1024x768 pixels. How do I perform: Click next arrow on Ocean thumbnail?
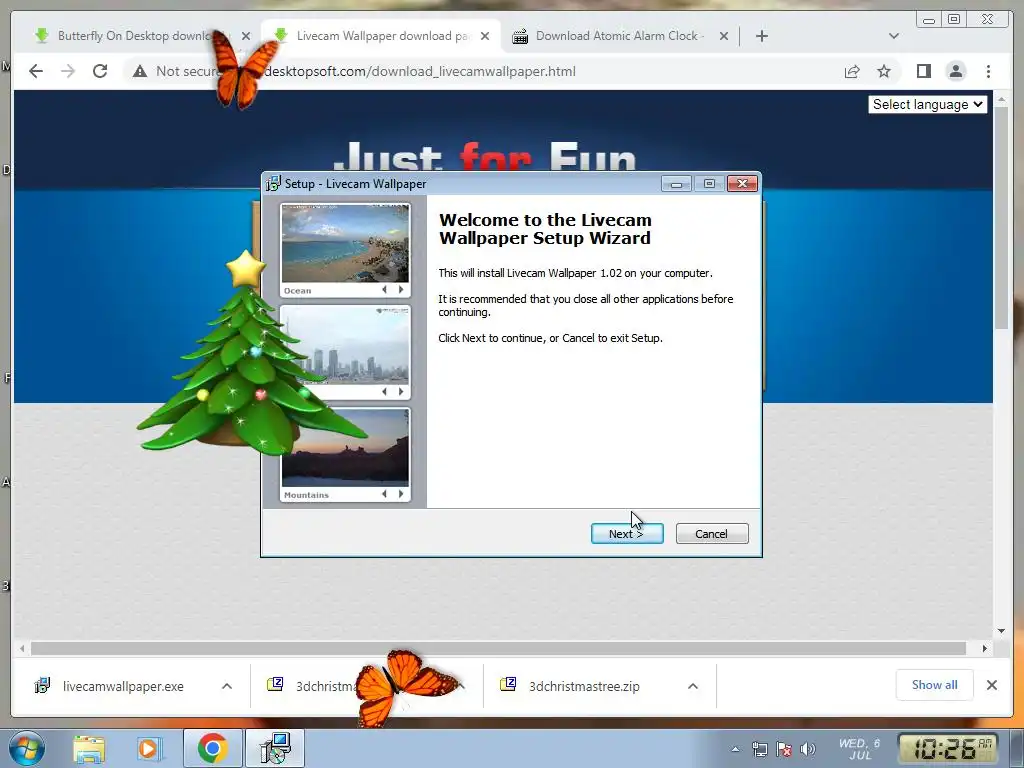(x=401, y=289)
